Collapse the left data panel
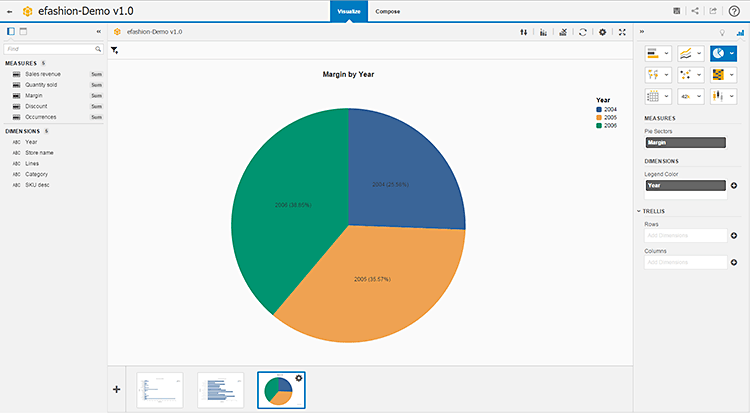The image size is (750, 413). (98, 32)
